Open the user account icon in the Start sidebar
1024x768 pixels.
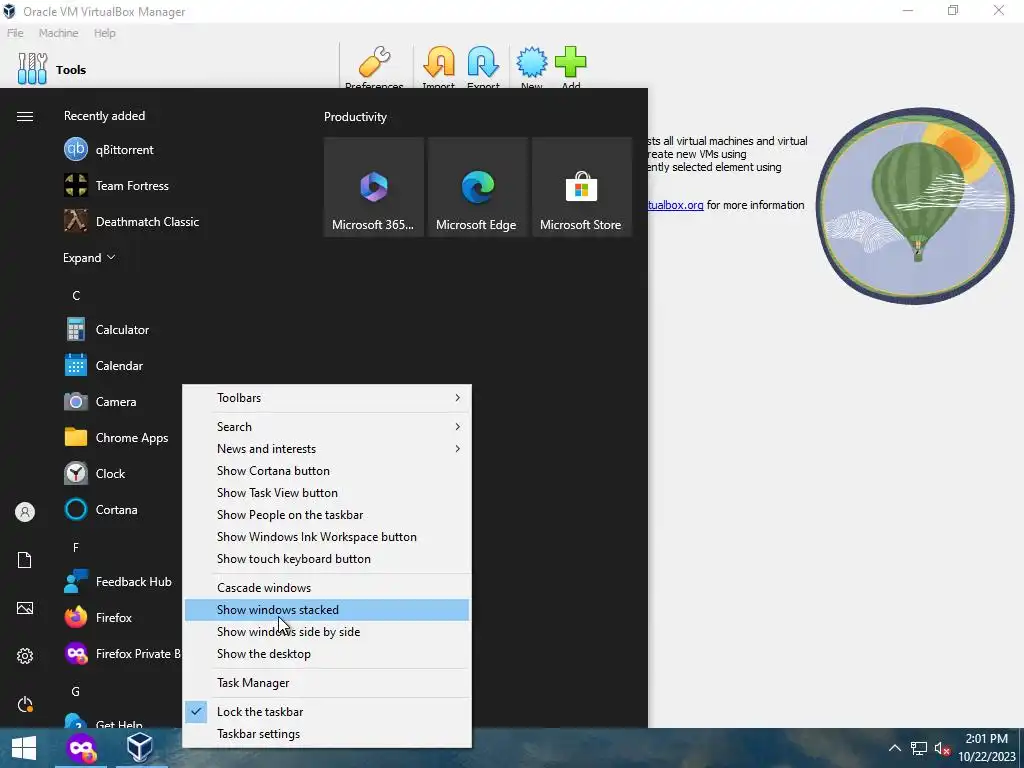(25, 512)
